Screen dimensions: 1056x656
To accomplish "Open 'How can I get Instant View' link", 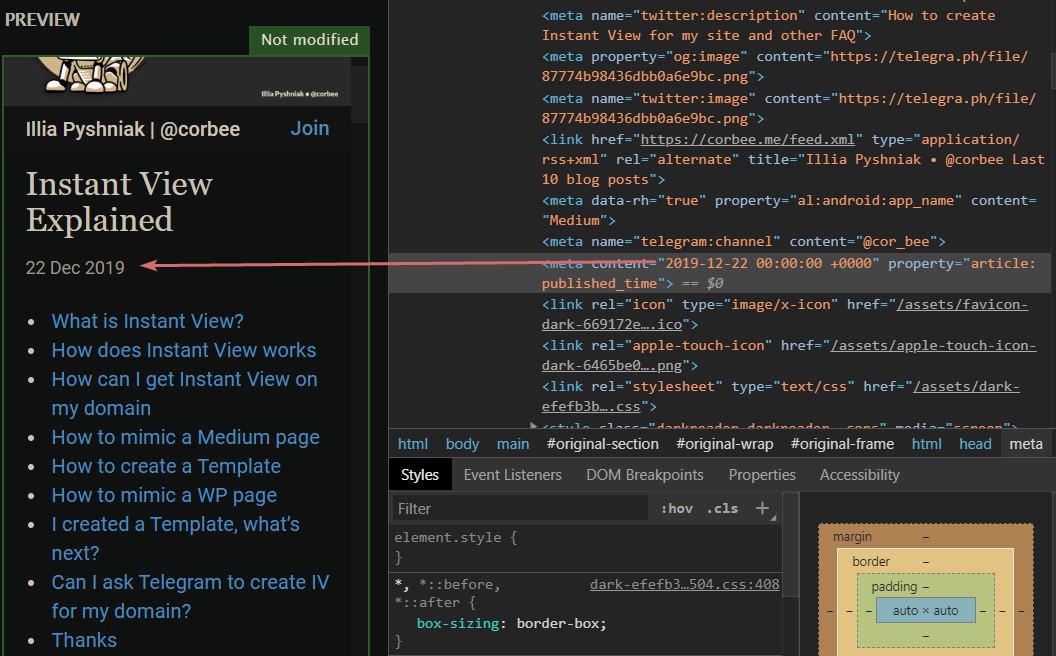I will (x=185, y=393).
